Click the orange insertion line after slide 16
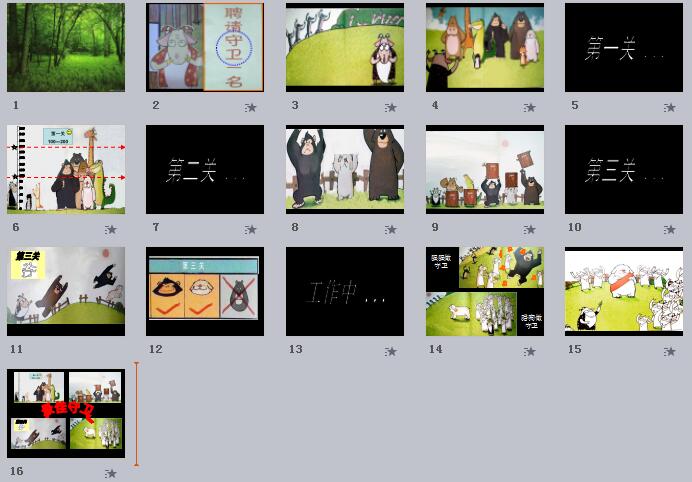Screen dimensions: 692x482 137,414
